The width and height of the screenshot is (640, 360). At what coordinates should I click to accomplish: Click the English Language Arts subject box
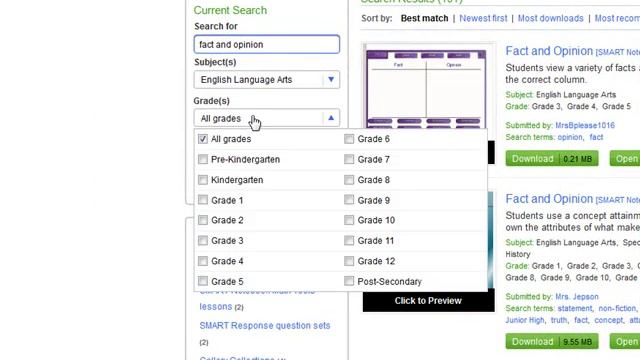tap(267, 80)
